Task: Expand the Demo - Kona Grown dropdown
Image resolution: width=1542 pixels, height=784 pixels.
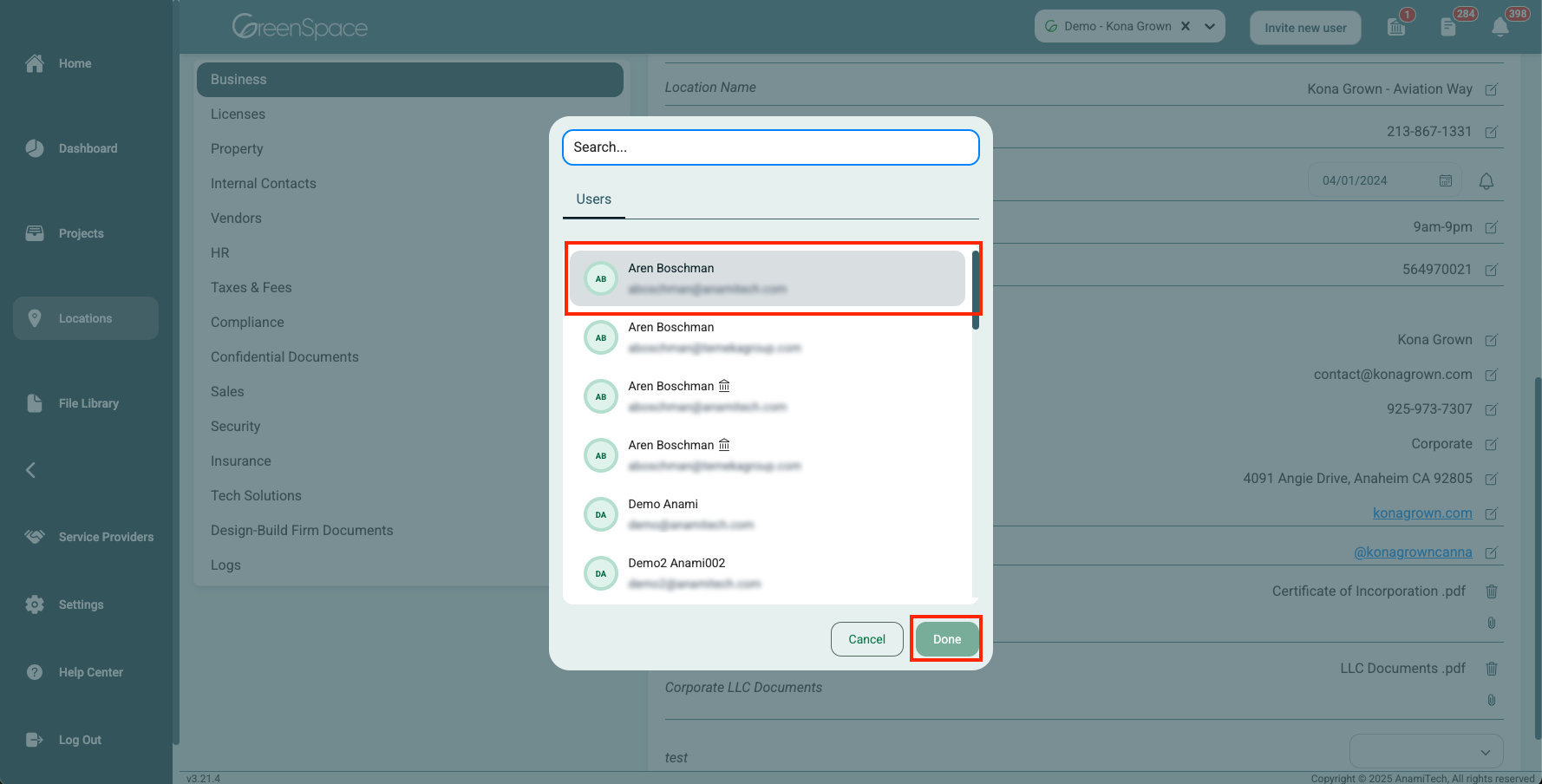Action: click(1210, 26)
